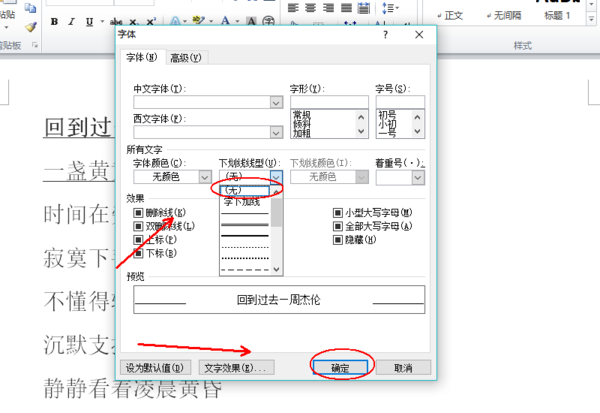Image resolution: width=600 pixels, height=413 pixels.
Task: Apply text highlight color pen icon
Action: click(198, 20)
